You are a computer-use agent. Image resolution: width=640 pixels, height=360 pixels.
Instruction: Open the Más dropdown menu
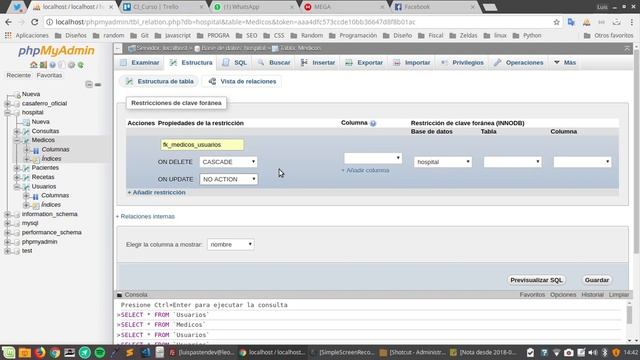click(x=565, y=62)
